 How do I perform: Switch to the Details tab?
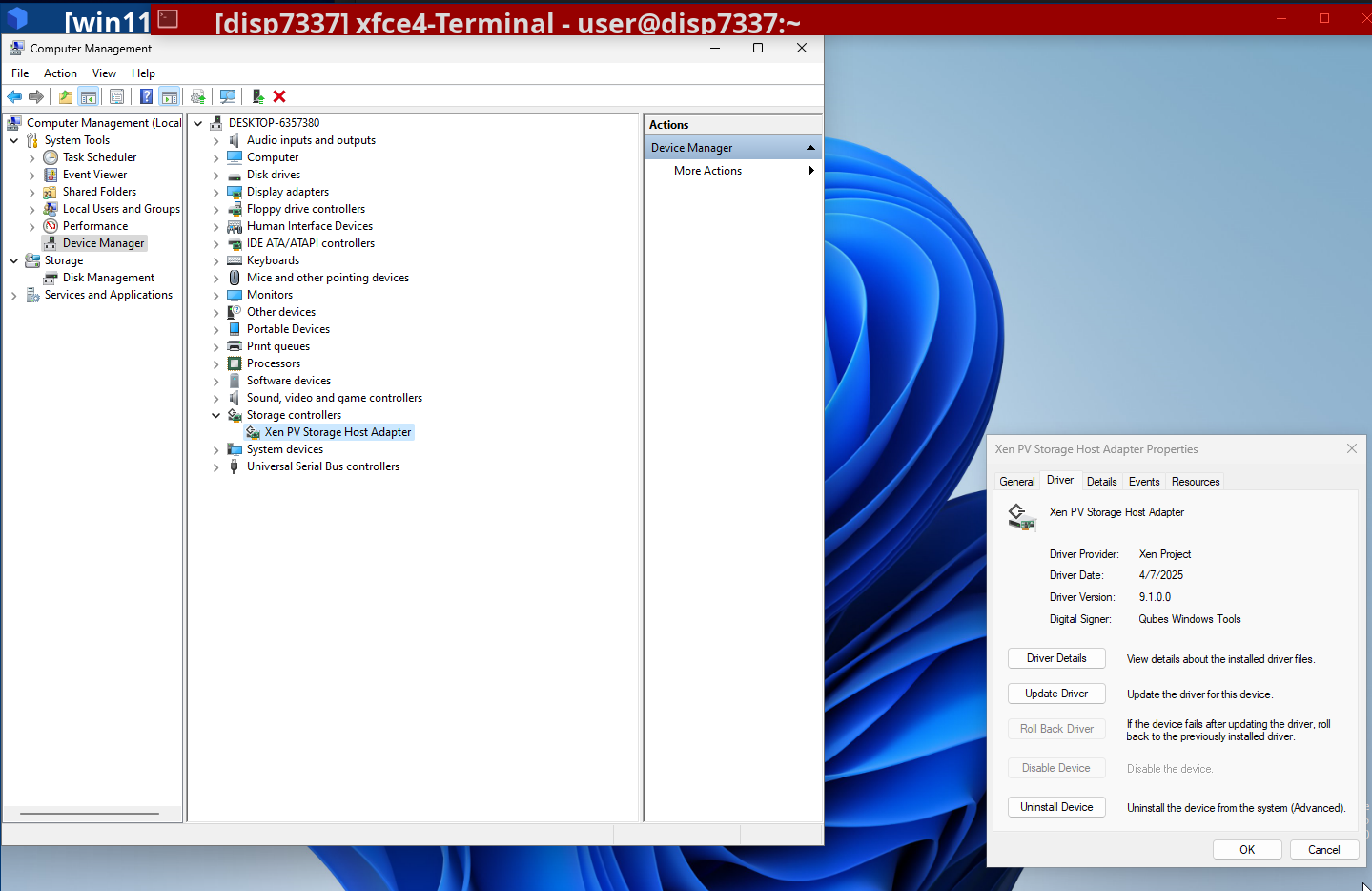(1101, 482)
